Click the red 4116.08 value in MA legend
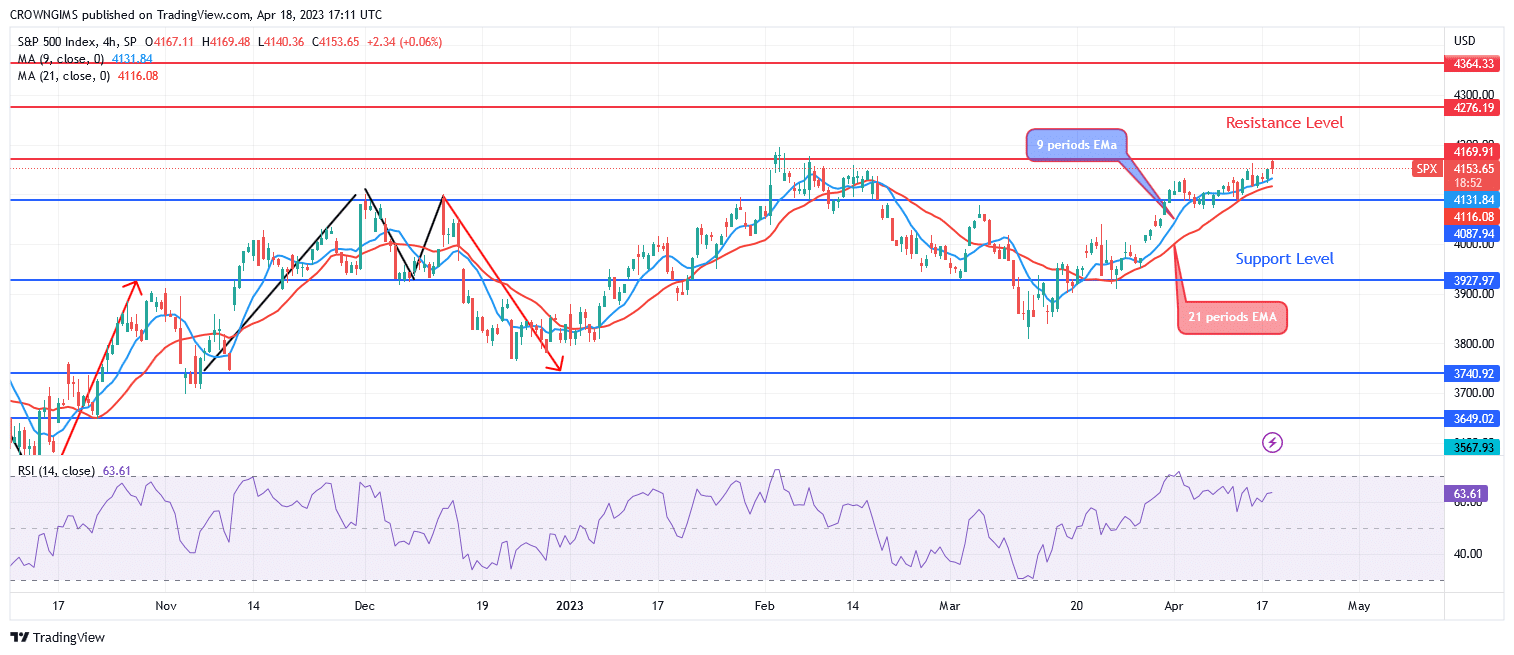Viewport: 1514px width, 655px height. (140, 76)
